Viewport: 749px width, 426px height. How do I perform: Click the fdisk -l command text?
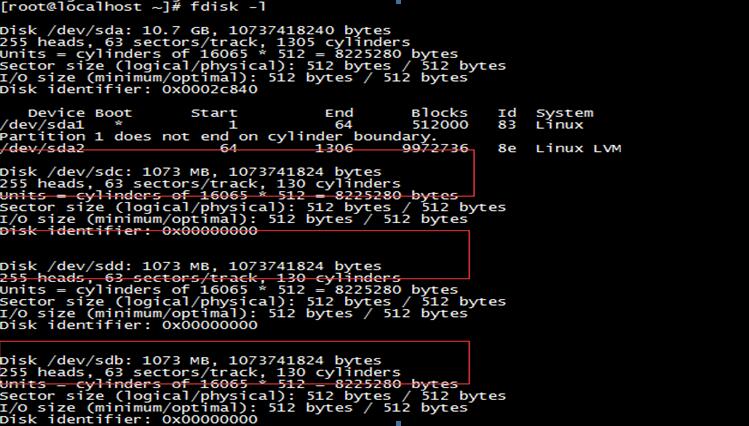point(228,7)
